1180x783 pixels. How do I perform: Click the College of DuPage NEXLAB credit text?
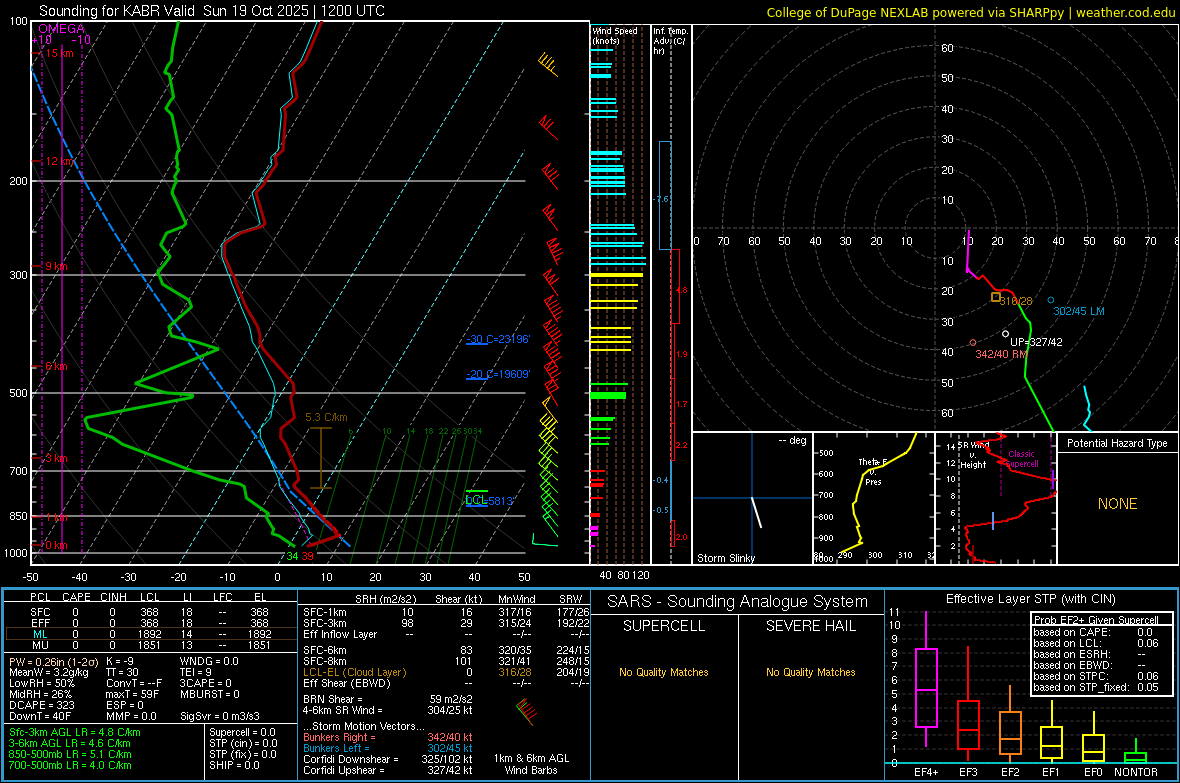click(970, 12)
